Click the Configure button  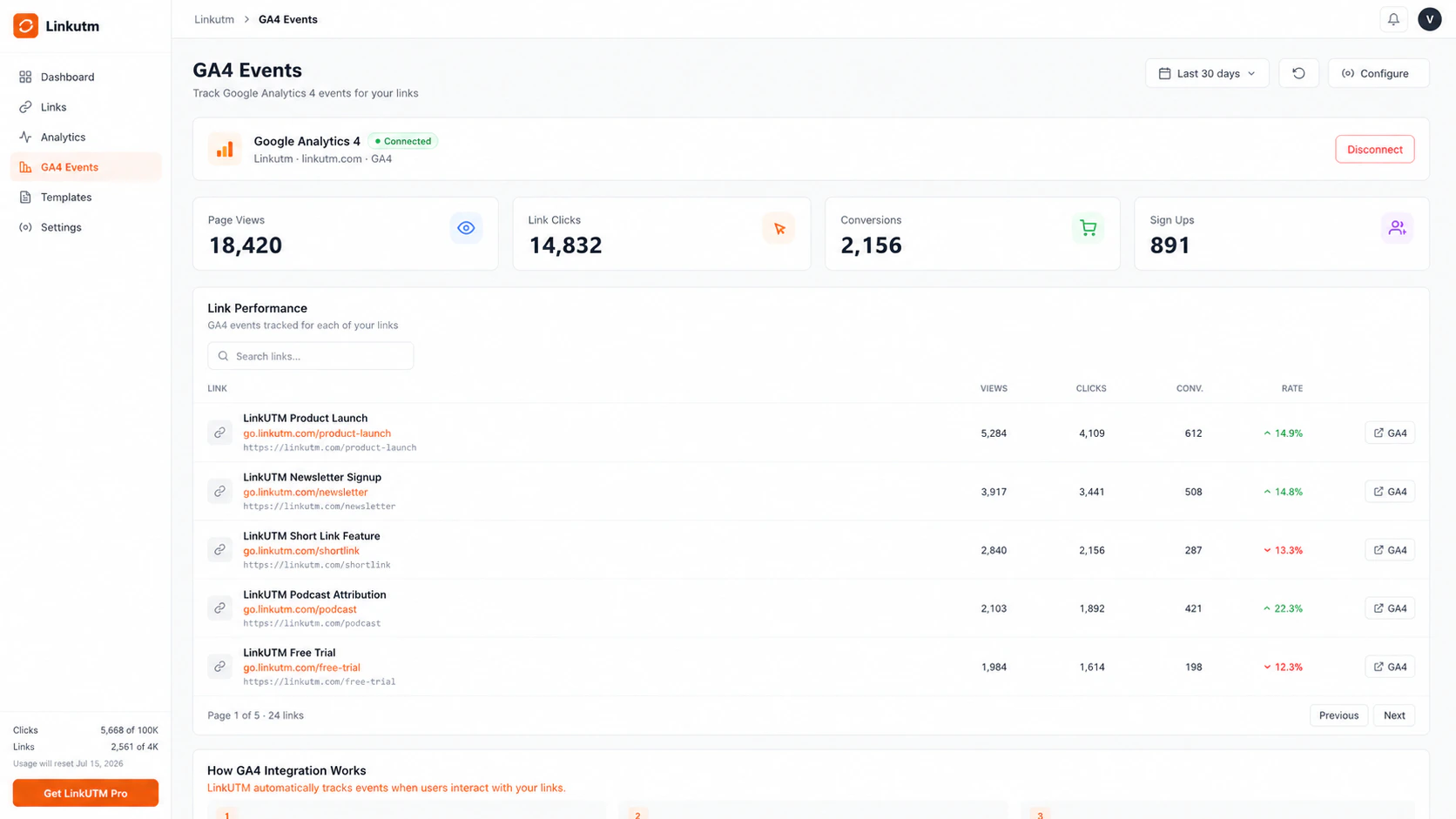(x=1378, y=73)
